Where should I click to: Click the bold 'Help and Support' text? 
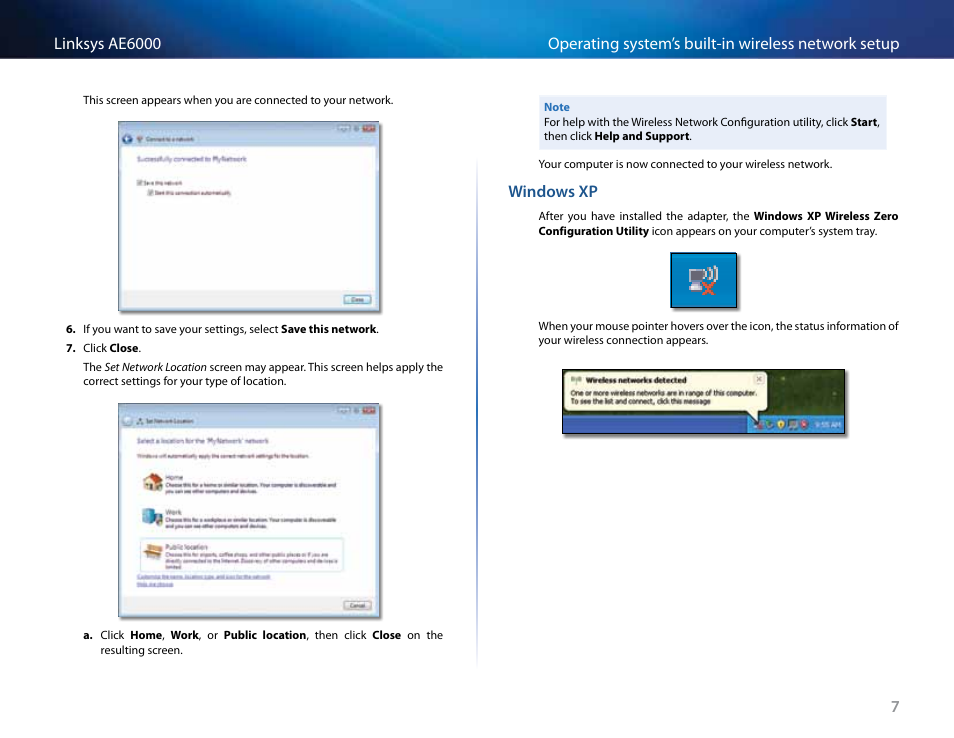[642, 136]
